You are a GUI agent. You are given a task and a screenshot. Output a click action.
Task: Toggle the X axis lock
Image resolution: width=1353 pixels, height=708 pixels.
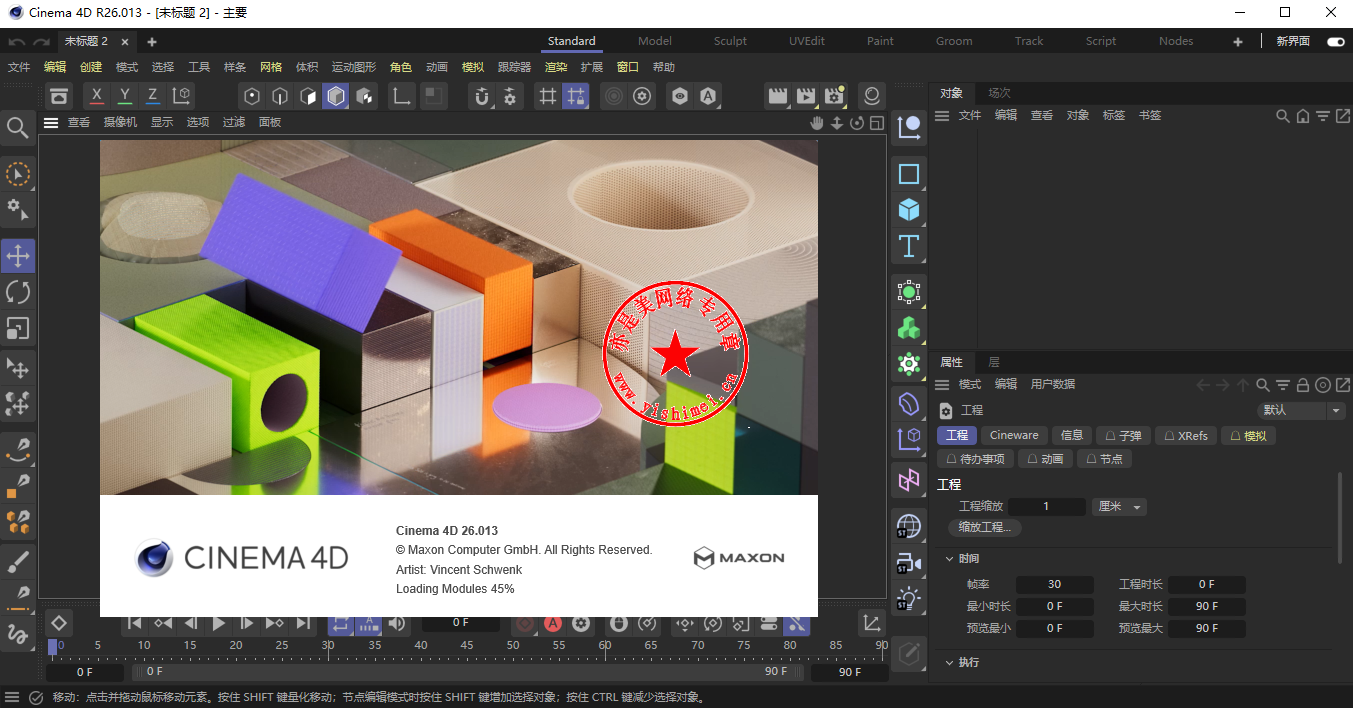point(96,96)
